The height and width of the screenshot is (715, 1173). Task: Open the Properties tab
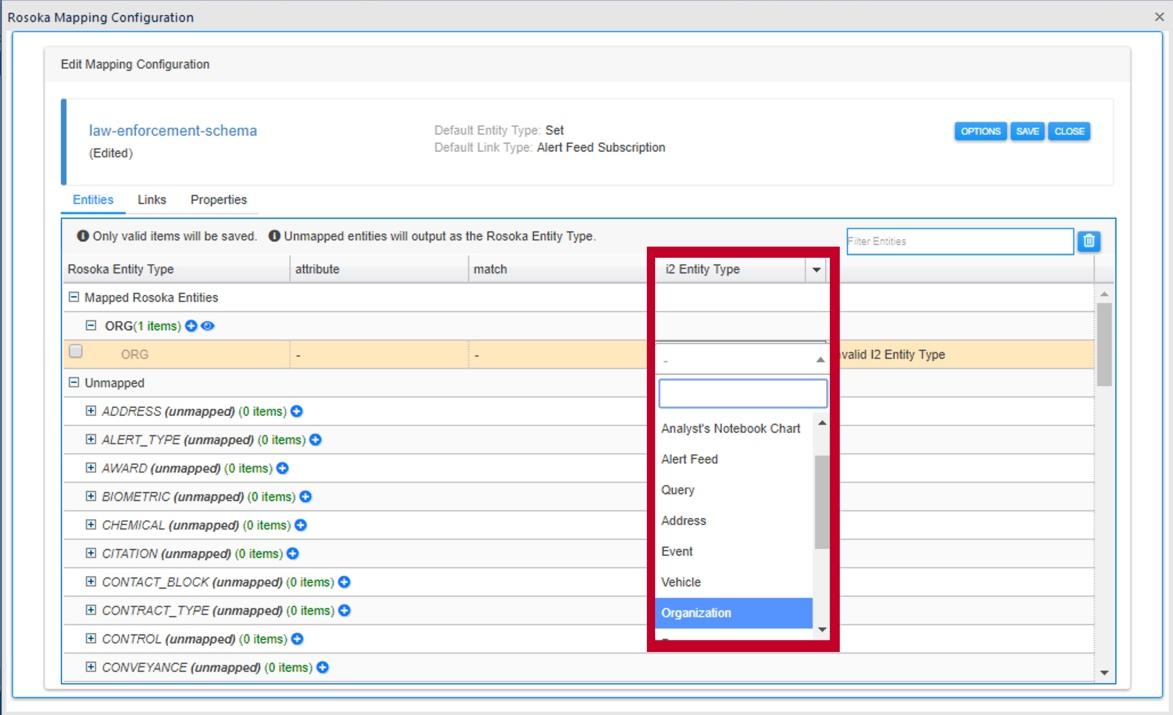(218, 200)
